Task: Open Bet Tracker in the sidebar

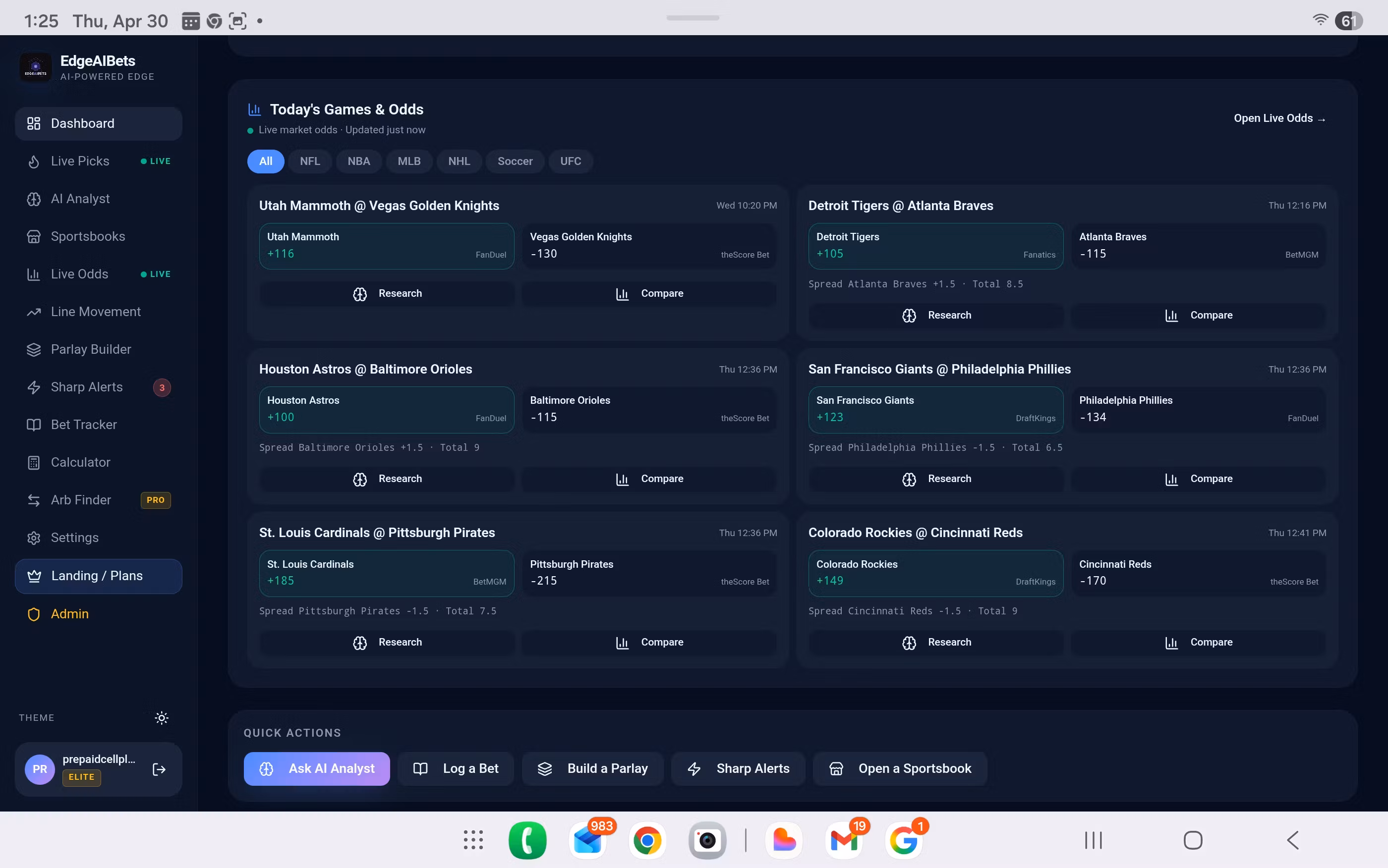Action: pyautogui.click(x=98, y=425)
